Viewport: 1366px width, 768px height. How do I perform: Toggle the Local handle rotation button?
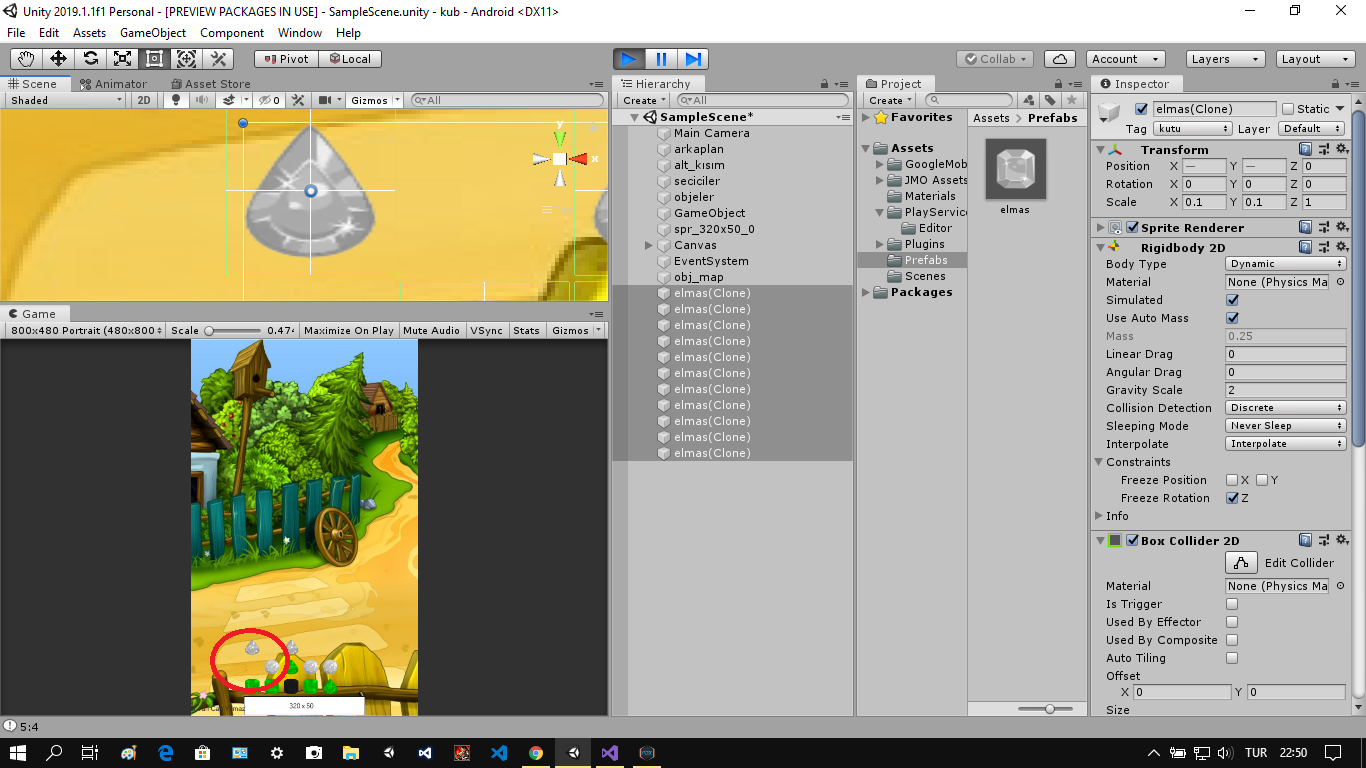tap(348, 59)
